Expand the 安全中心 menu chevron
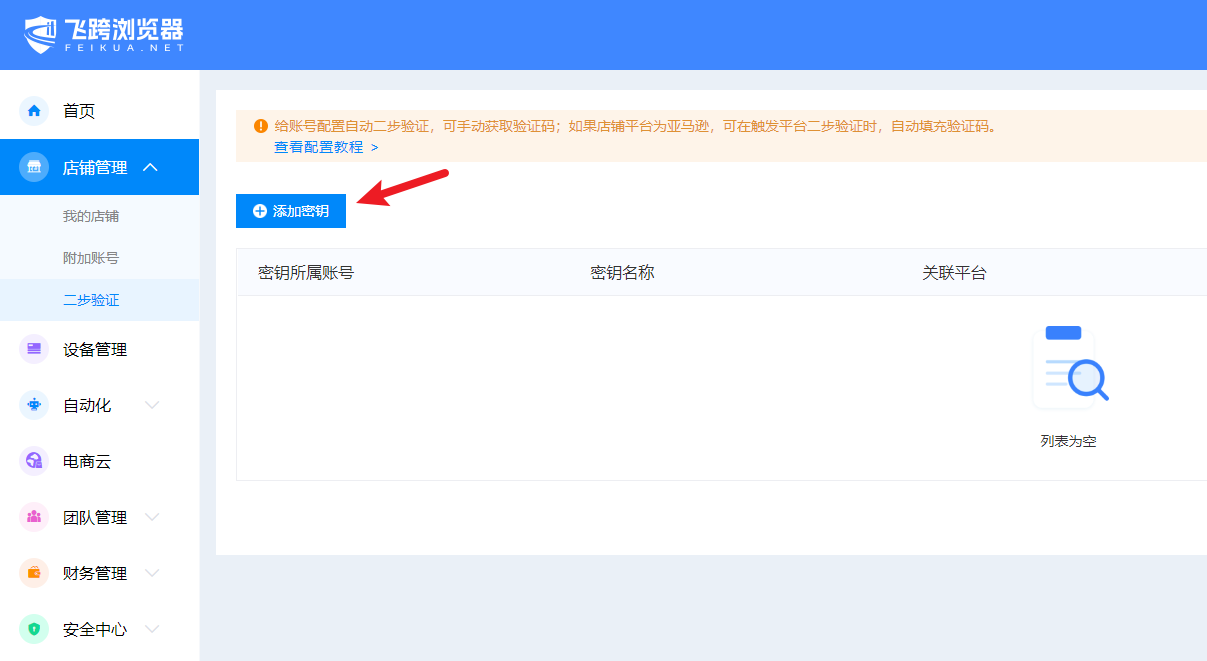 coord(152,629)
